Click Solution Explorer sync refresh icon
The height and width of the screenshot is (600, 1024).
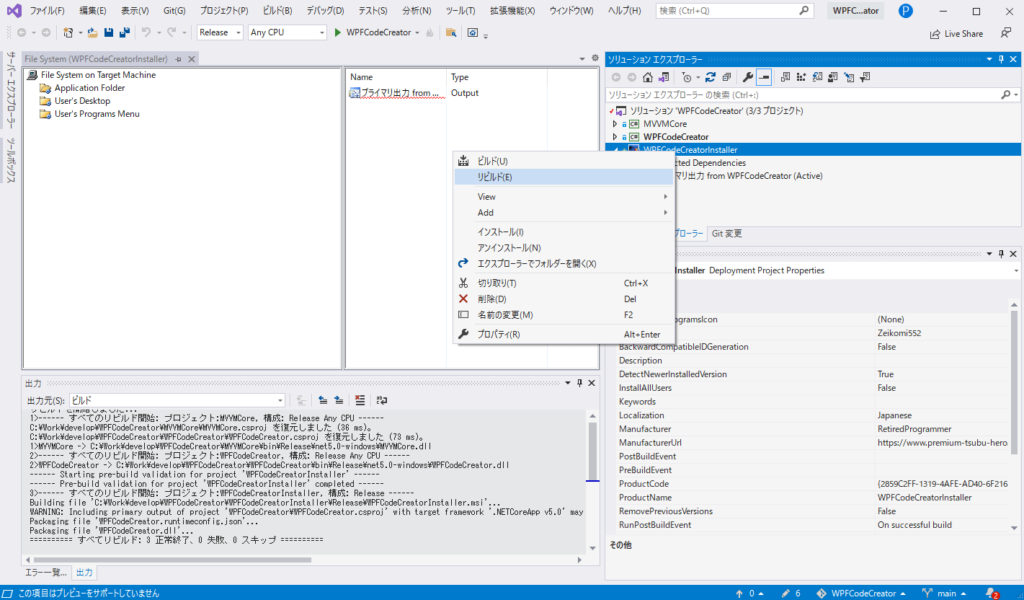tap(711, 77)
